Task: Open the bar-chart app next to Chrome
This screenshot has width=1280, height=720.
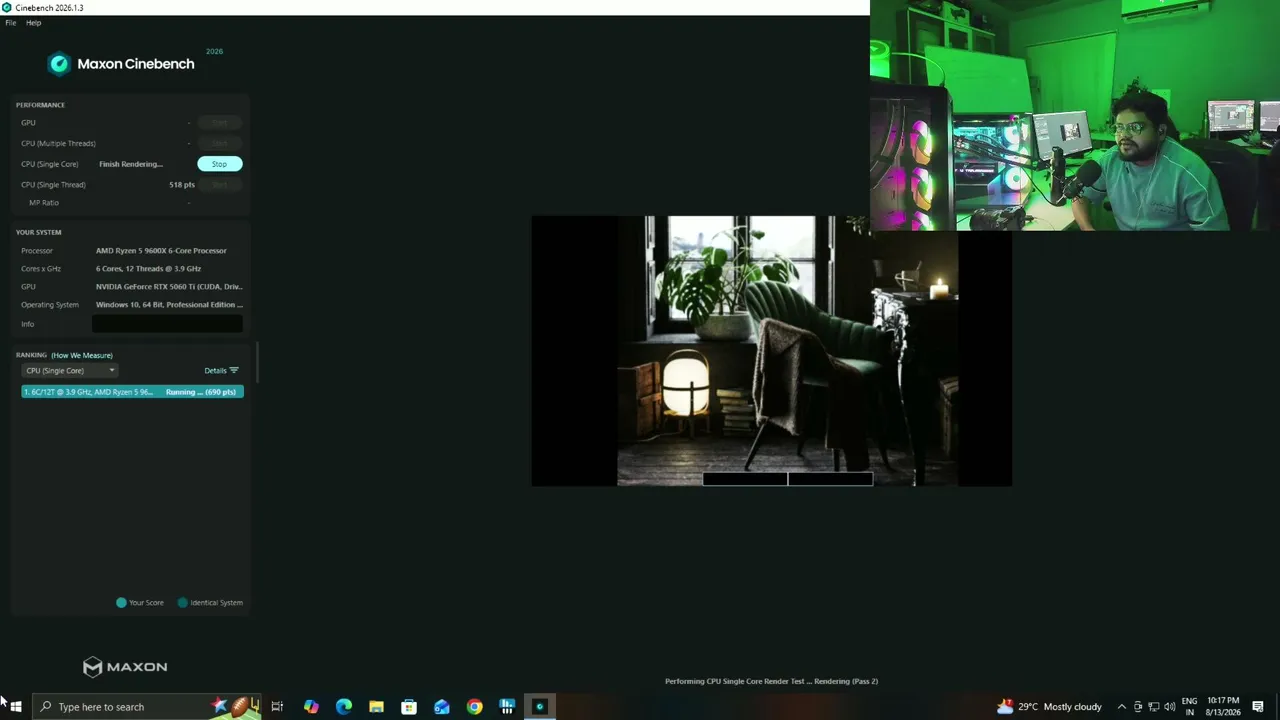Action: point(507,707)
